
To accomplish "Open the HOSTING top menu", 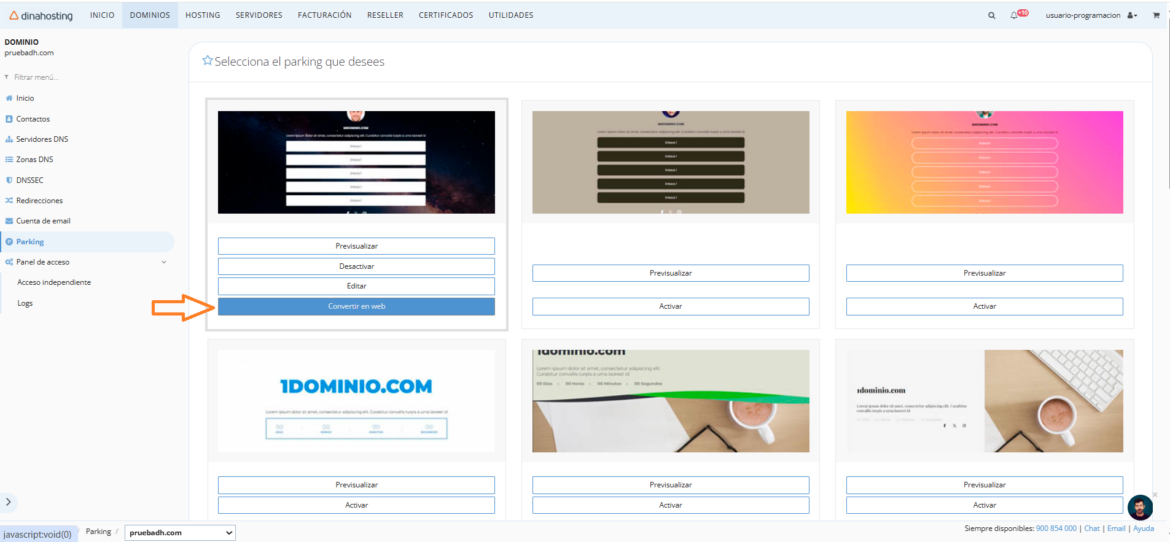I will [x=202, y=15].
